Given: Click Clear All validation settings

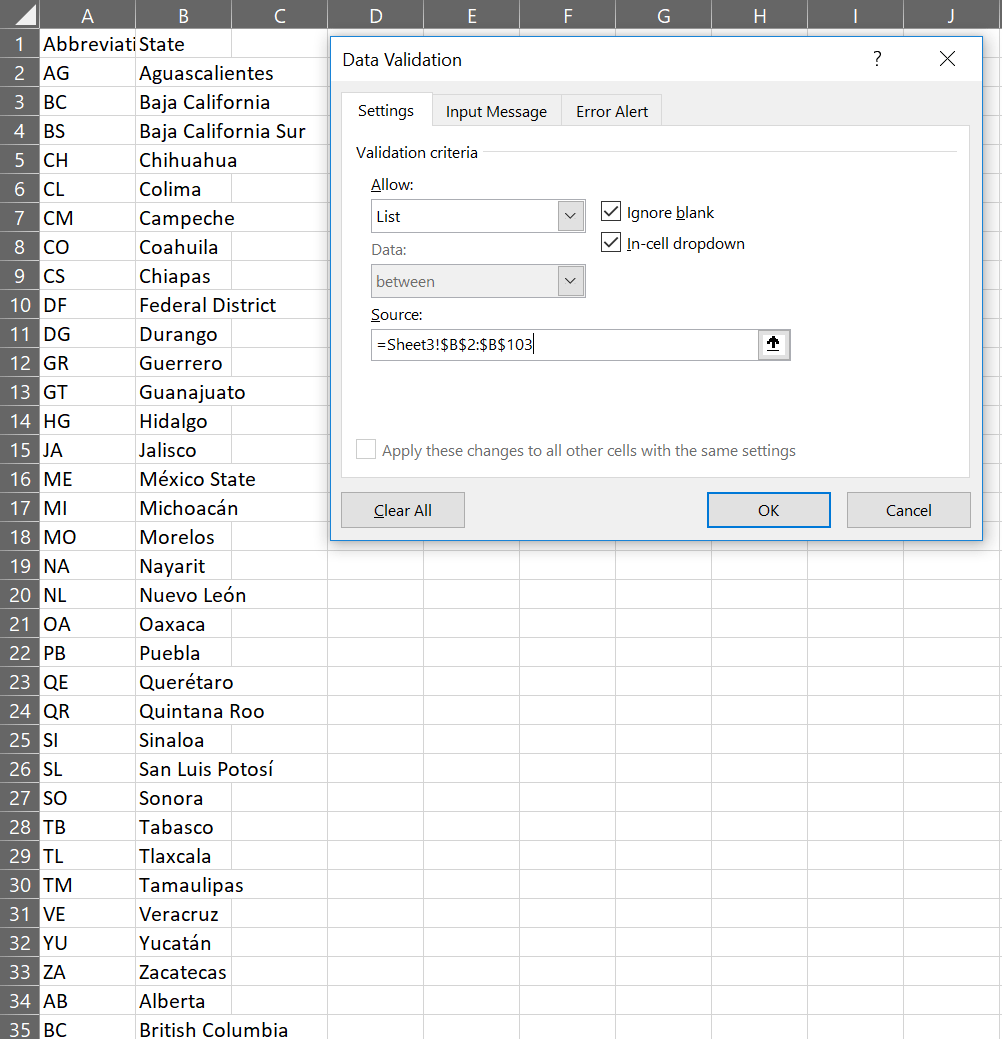Looking at the screenshot, I should tap(402, 509).
